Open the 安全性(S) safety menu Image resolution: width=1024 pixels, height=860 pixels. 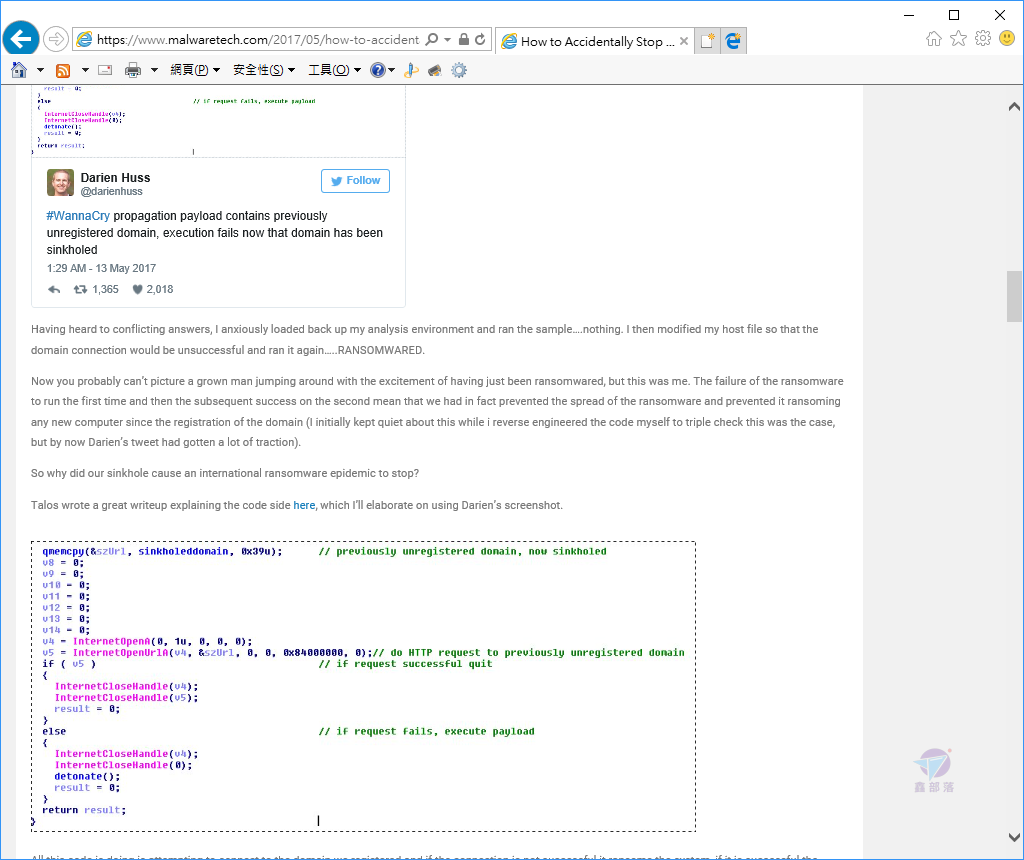click(264, 70)
